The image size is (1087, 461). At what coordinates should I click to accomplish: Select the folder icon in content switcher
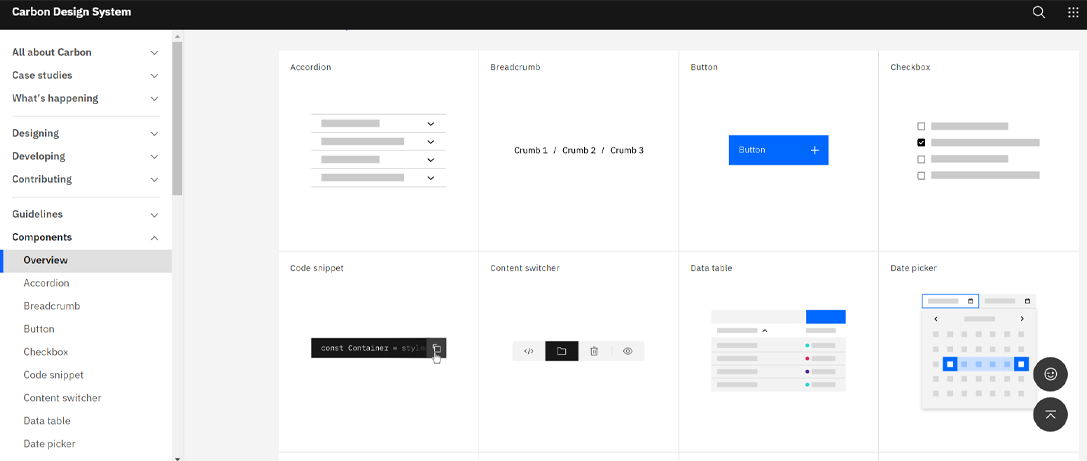562,351
